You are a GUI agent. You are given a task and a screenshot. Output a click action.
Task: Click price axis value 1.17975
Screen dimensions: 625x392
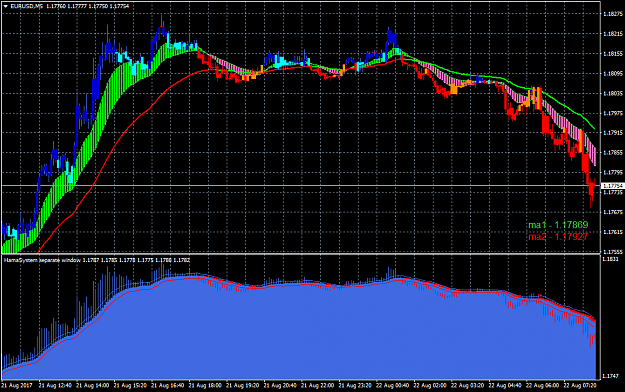(x=613, y=113)
